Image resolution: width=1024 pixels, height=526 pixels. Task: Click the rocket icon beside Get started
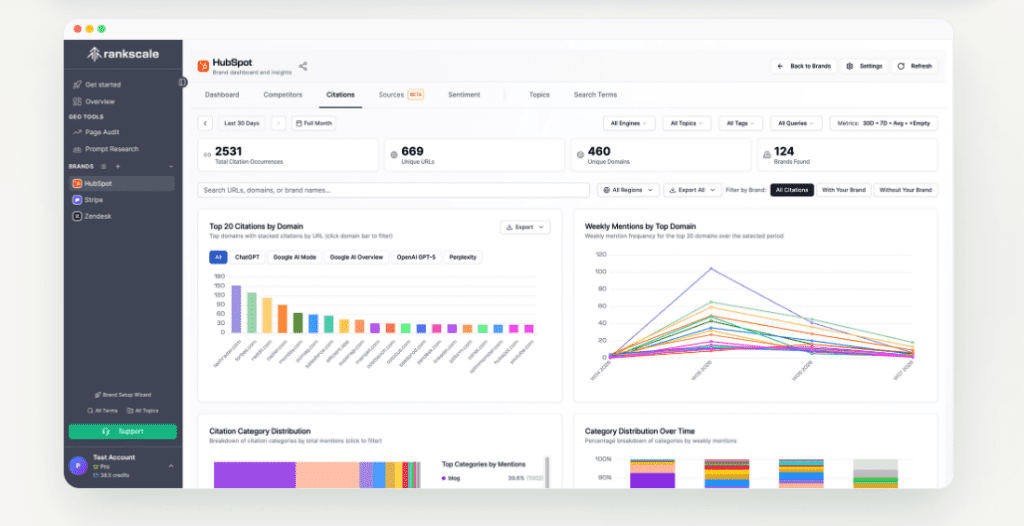[x=77, y=84]
